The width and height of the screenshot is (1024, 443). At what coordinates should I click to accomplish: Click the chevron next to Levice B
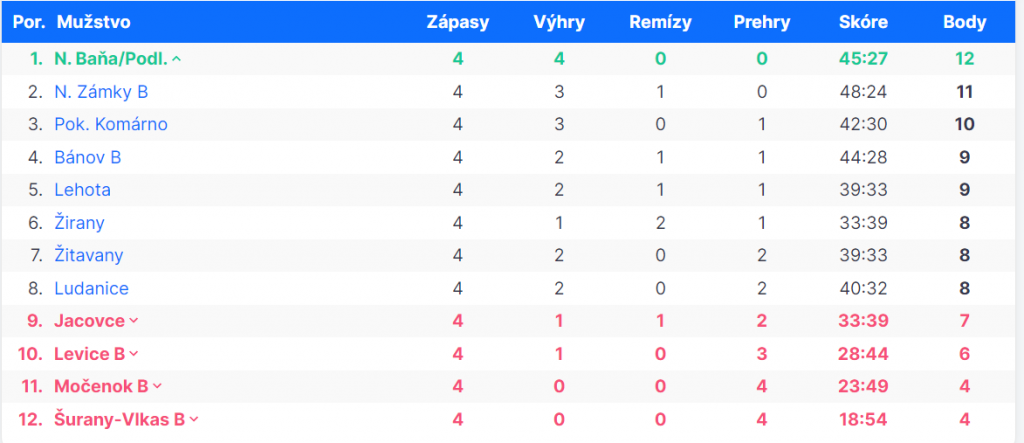[x=134, y=354]
